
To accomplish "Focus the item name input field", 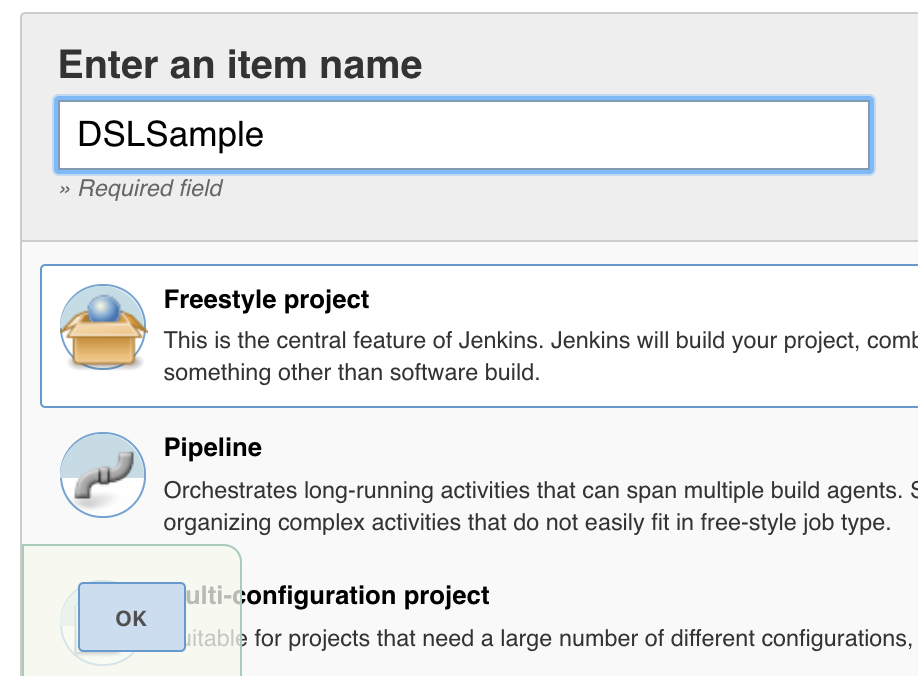I will point(560,134).
